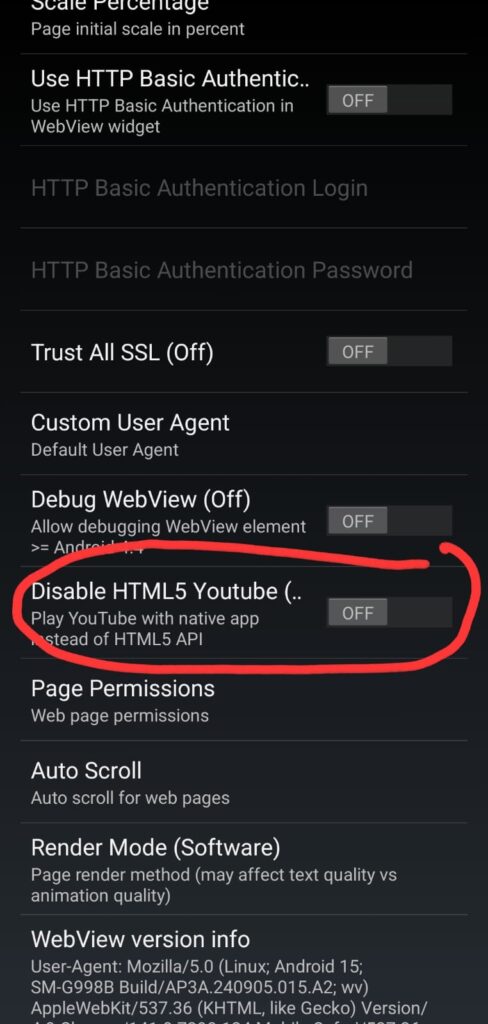The width and height of the screenshot is (488, 1024).
Task: Tap 'Default User Agent' subtitle text
Action: pos(105,450)
